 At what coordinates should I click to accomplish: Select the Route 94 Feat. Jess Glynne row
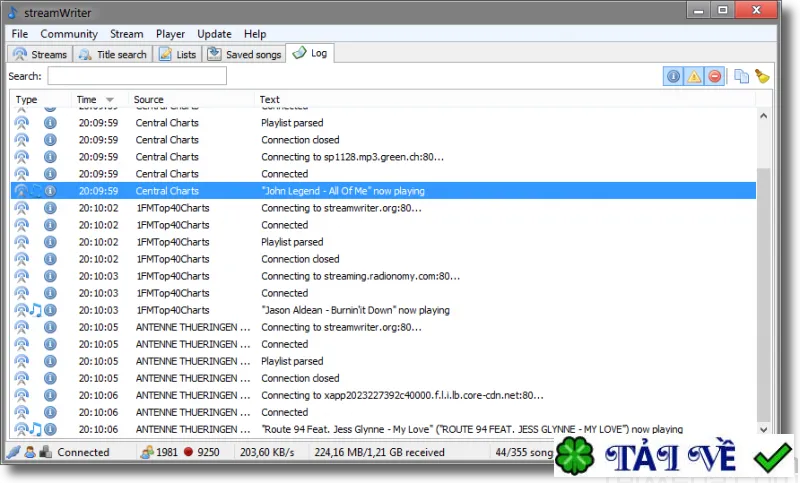pyautogui.click(x=383, y=429)
